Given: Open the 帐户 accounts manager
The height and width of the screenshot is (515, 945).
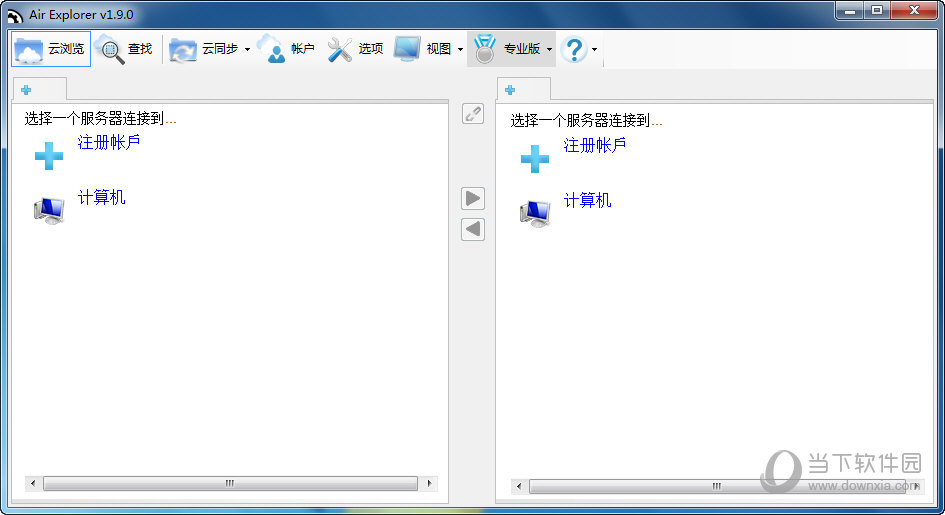Looking at the screenshot, I should coord(286,49).
